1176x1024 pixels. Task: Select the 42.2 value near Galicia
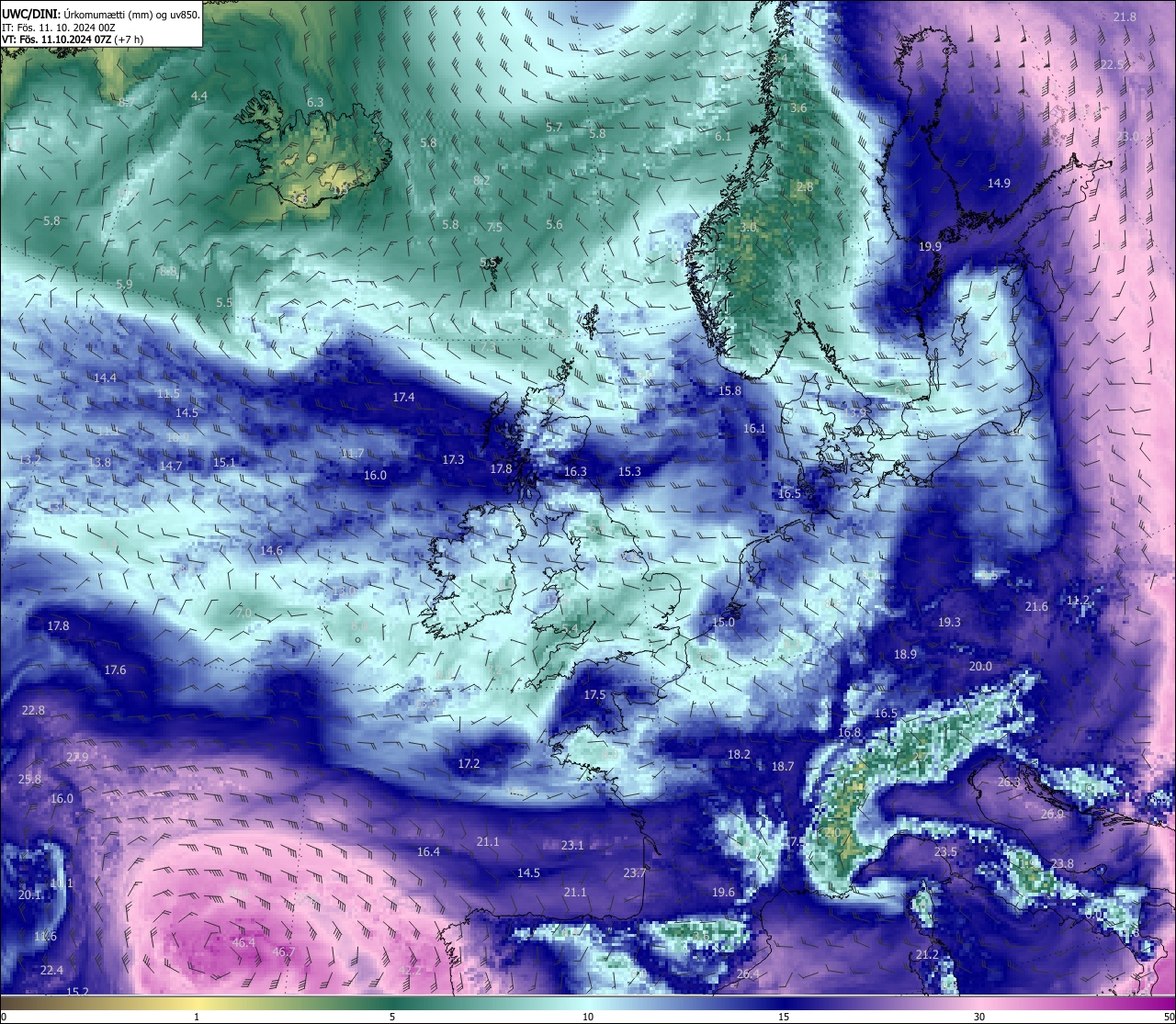[x=411, y=971]
